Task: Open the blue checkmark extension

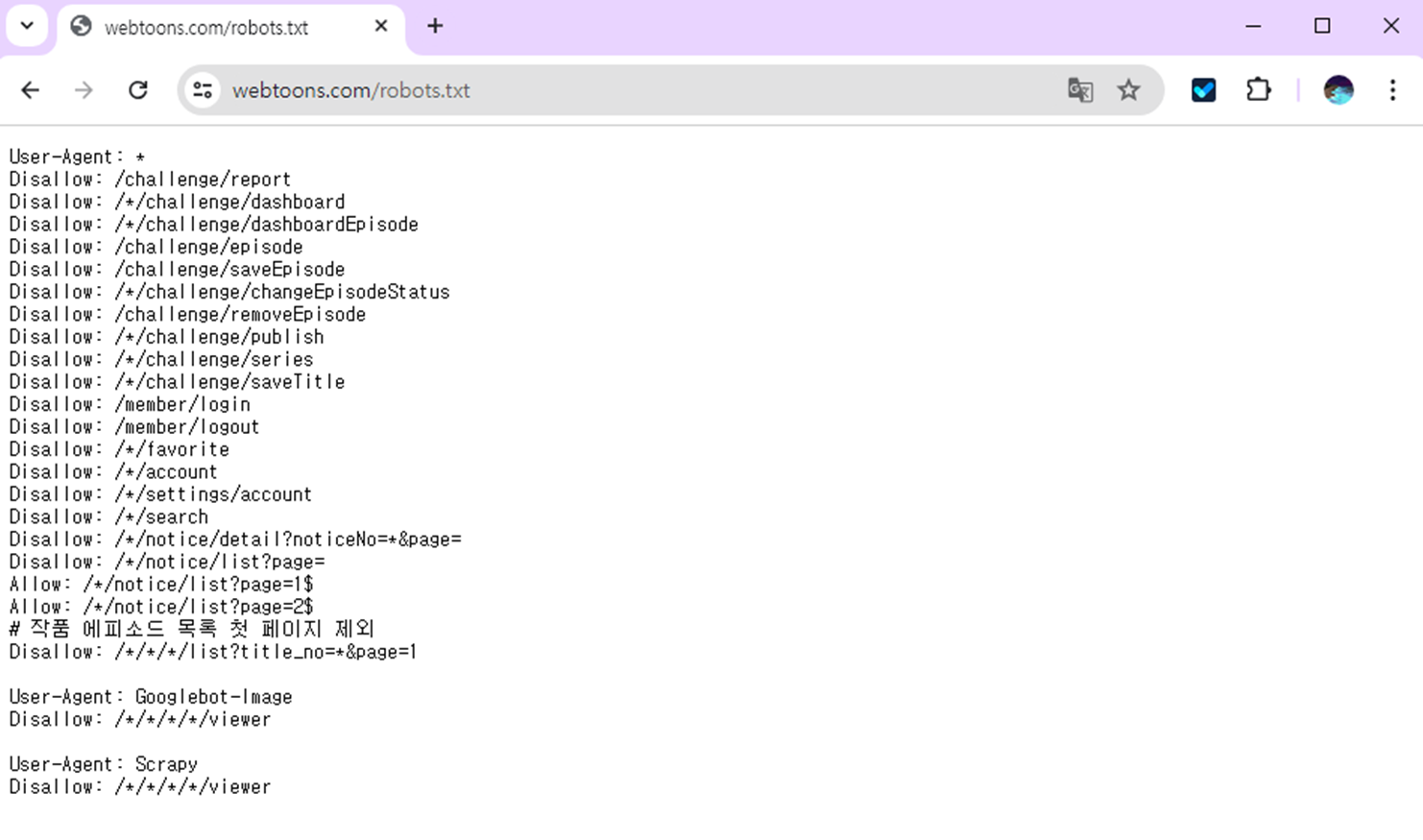Action: 1203,90
